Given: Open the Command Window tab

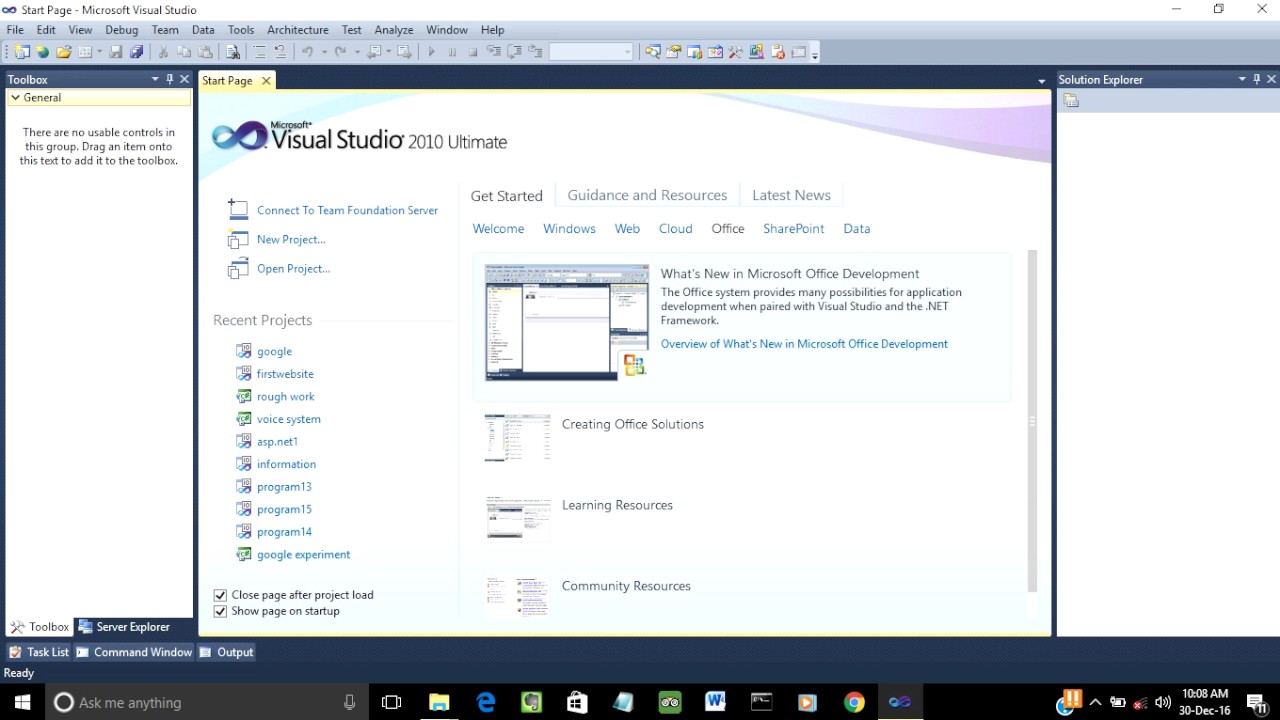Looking at the screenshot, I should point(134,652).
